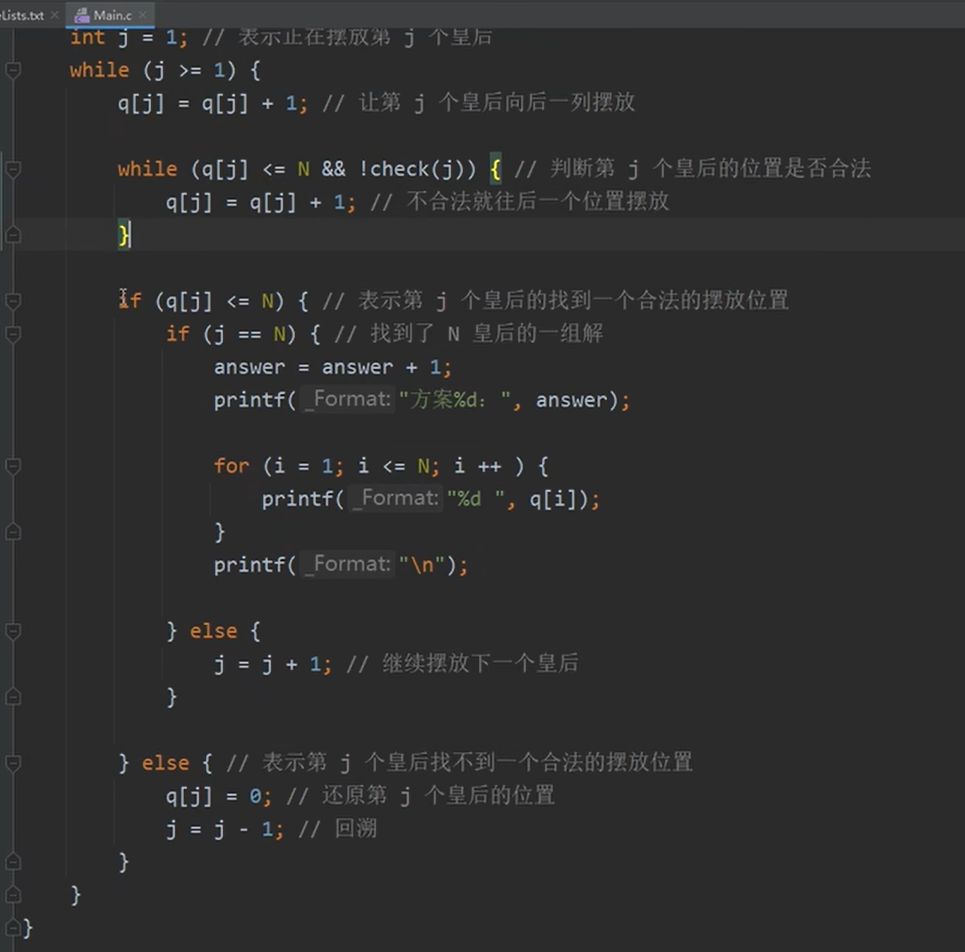
Task: Collapse the outer while (j >= 1) loop fold marker
Action: click(x=11, y=69)
